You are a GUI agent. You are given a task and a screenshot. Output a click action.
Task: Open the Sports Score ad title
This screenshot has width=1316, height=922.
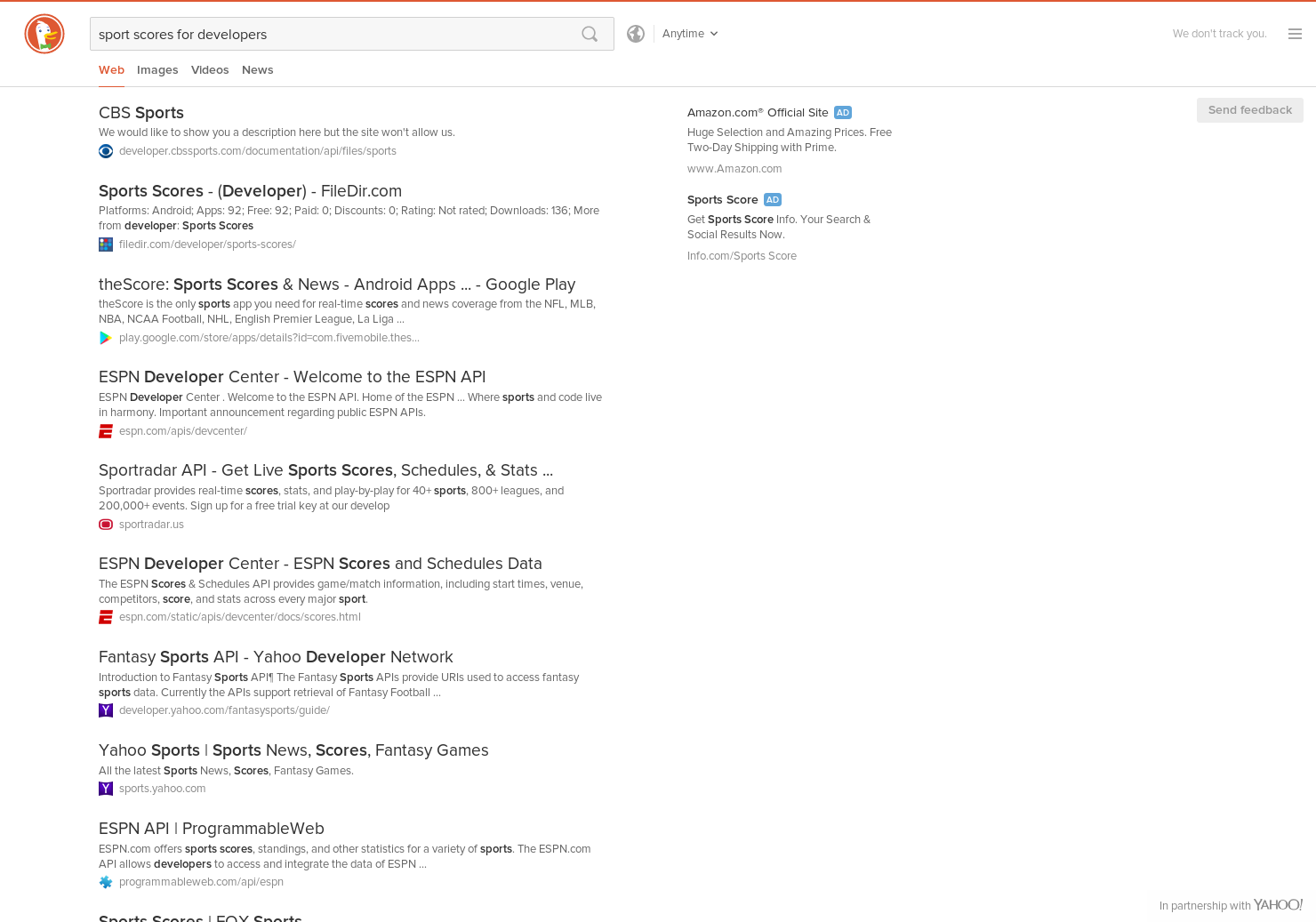pyautogui.click(x=722, y=200)
